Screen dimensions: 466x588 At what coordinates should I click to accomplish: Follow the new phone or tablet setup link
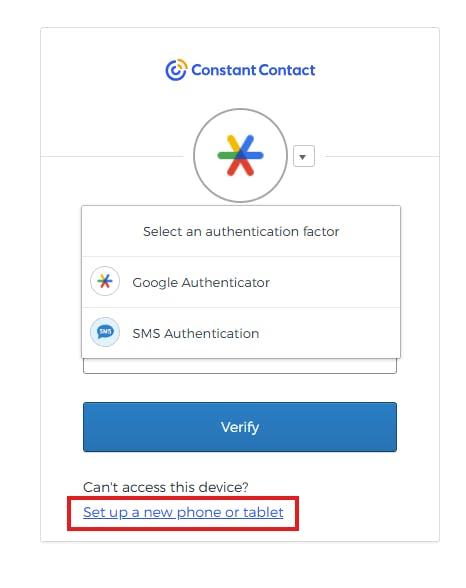click(183, 512)
